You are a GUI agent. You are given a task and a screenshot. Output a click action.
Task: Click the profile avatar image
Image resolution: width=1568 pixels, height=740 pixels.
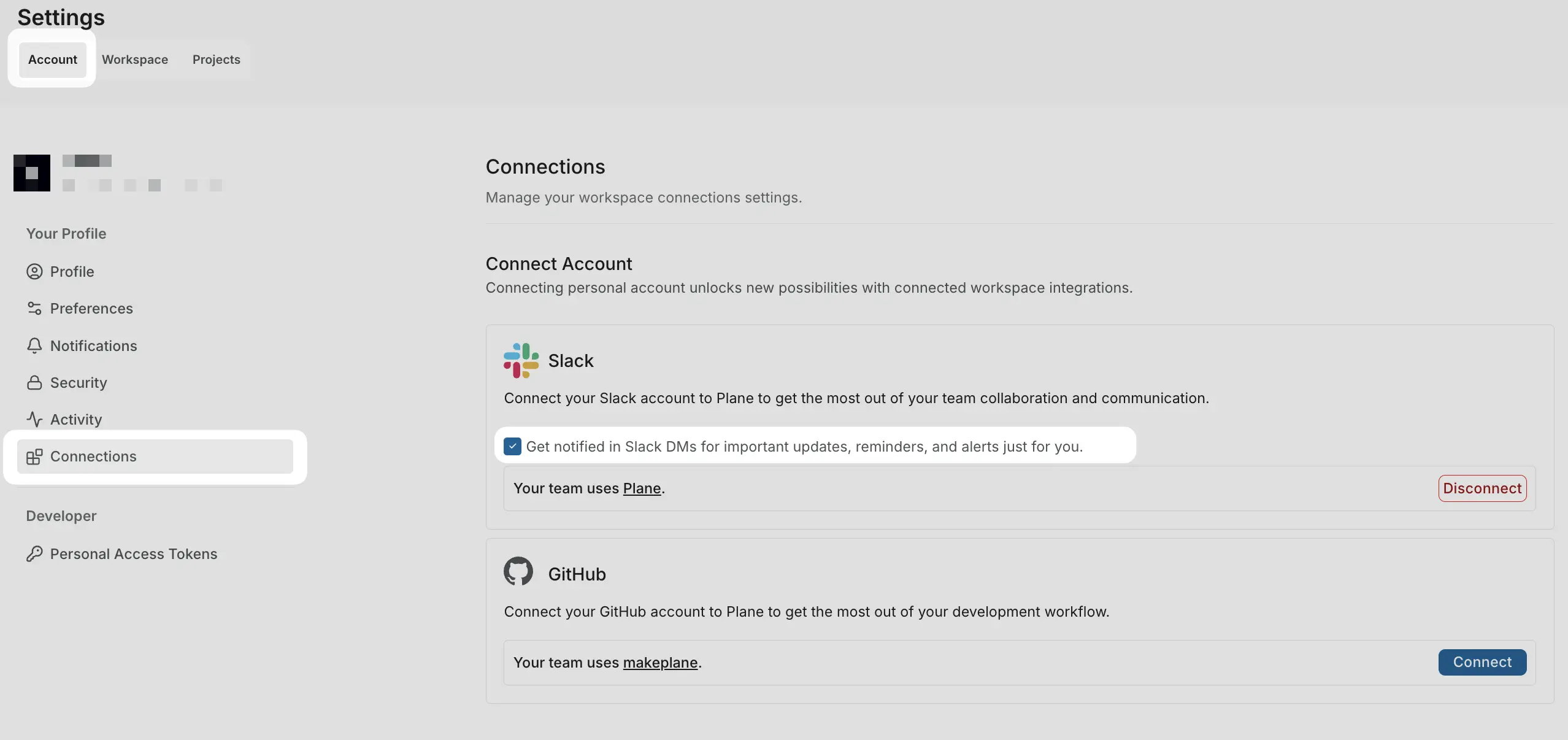click(x=31, y=172)
